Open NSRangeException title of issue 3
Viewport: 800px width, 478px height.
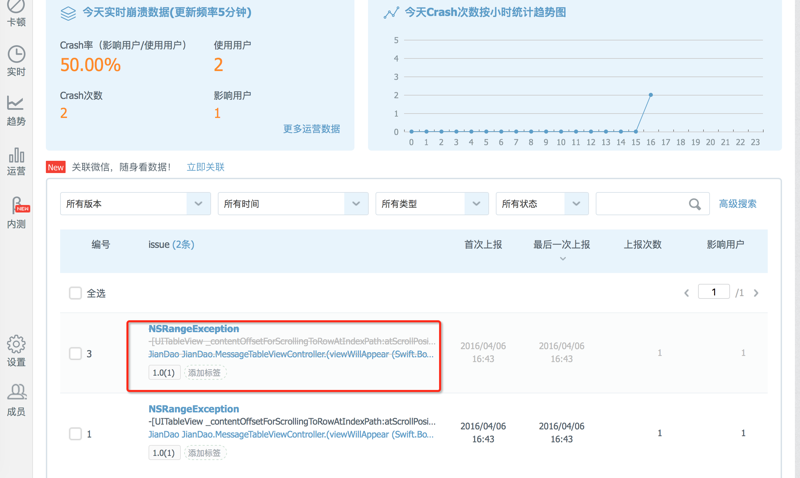coord(193,329)
